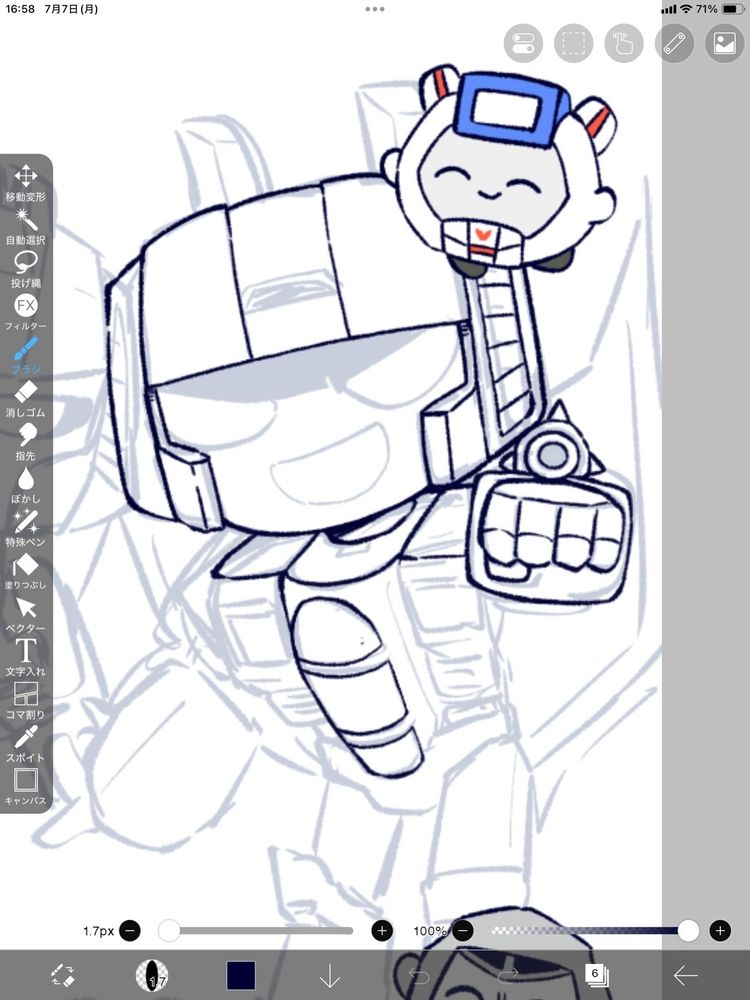Viewport: 750px width, 1000px height.
Task: Select the スポイト eyedropper tool
Action: pyautogui.click(x=26, y=744)
